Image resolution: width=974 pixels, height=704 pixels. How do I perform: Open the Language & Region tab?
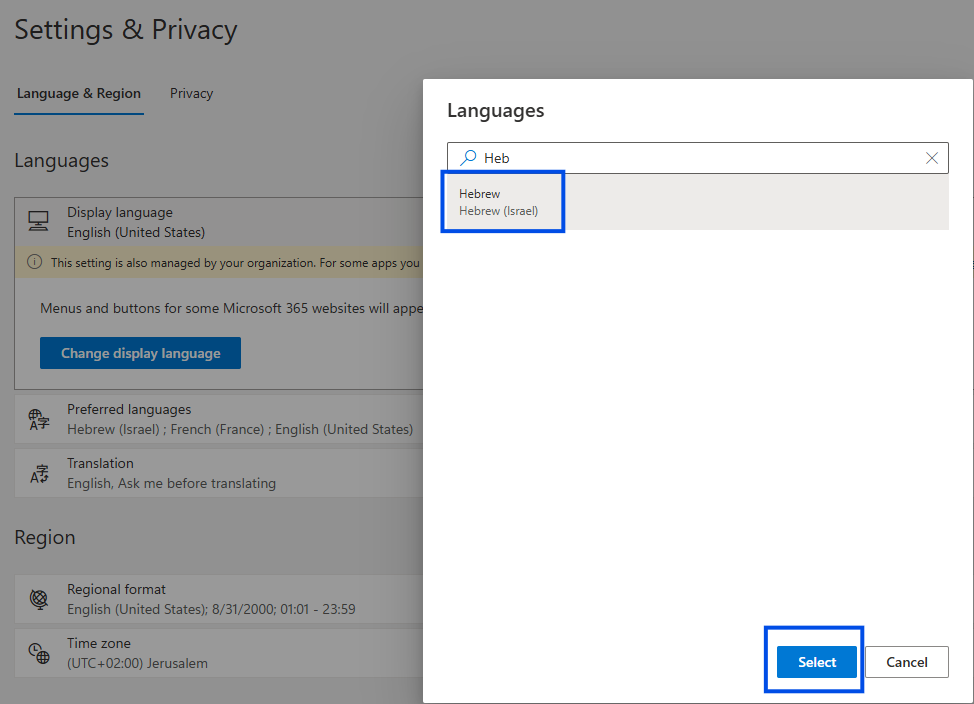[79, 93]
